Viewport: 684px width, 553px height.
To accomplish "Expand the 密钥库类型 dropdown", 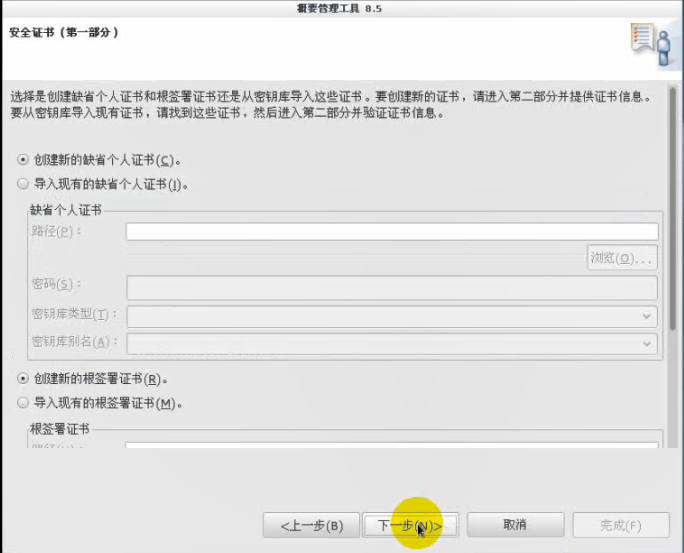I will [x=391, y=316].
